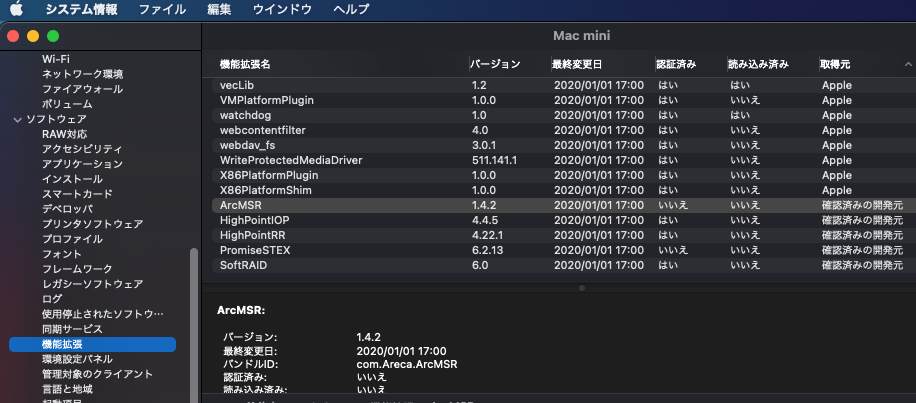Select レガシーソフトウェア in the sidebar
916x403 pixels.
pos(92,284)
